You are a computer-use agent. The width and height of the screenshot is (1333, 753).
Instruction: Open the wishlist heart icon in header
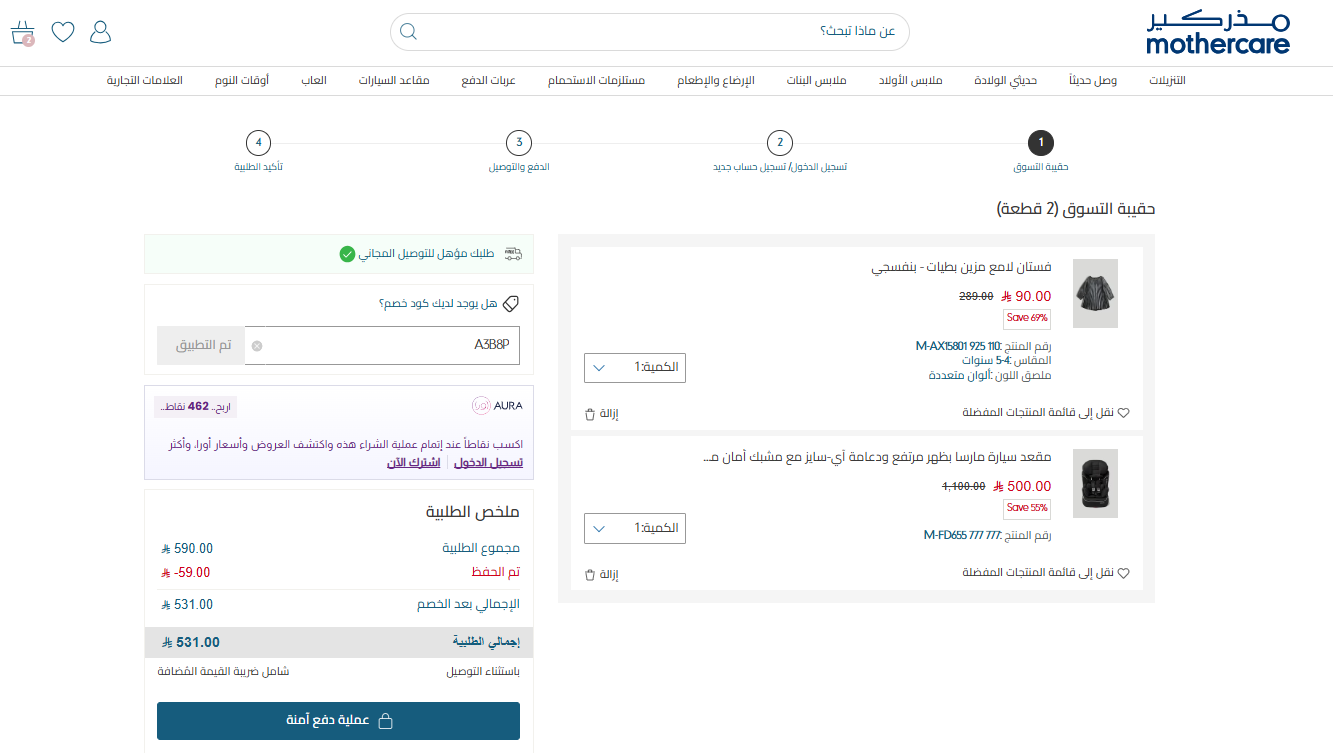click(62, 32)
